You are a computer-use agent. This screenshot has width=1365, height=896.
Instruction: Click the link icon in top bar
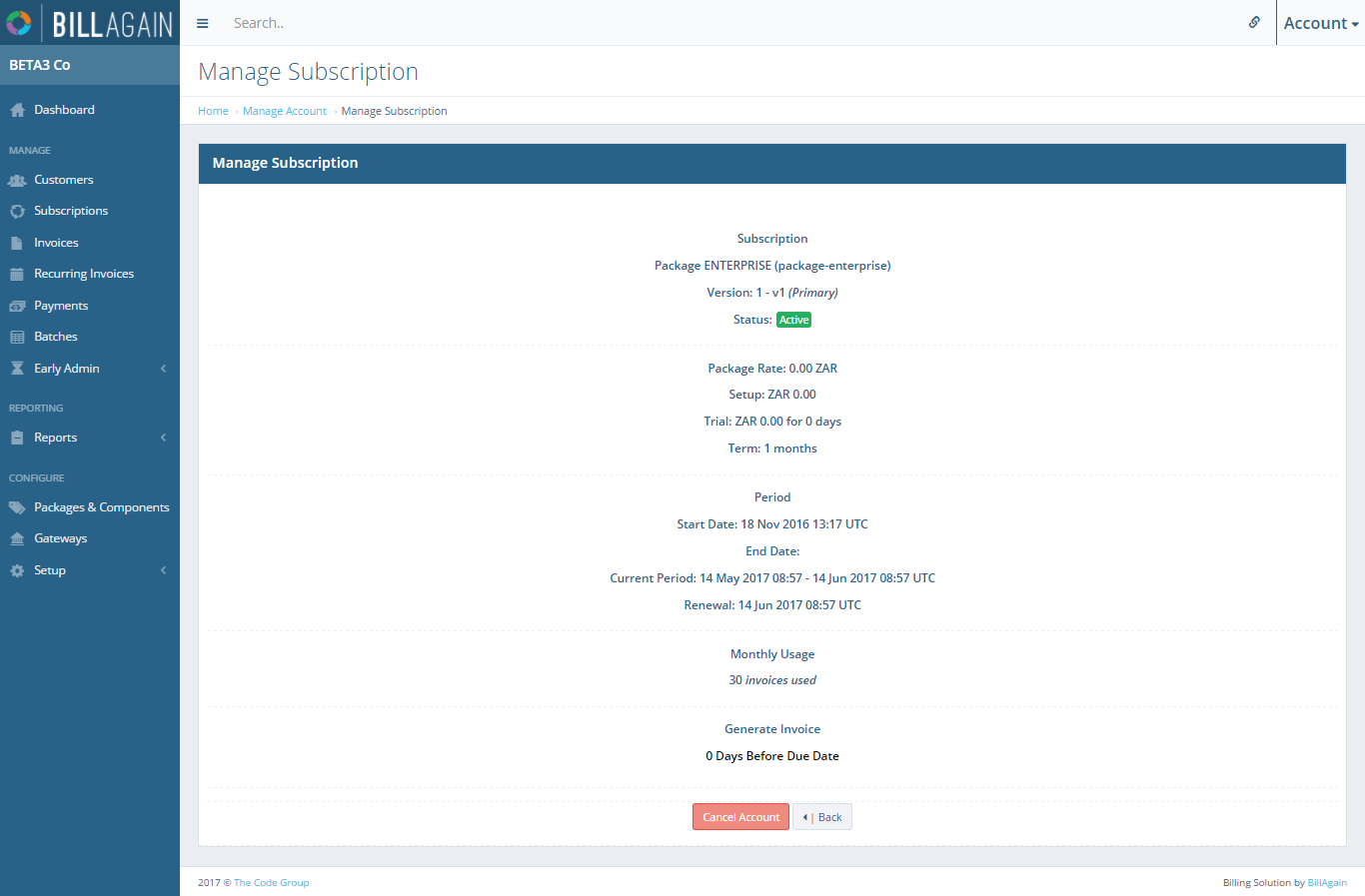click(1254, 22)
